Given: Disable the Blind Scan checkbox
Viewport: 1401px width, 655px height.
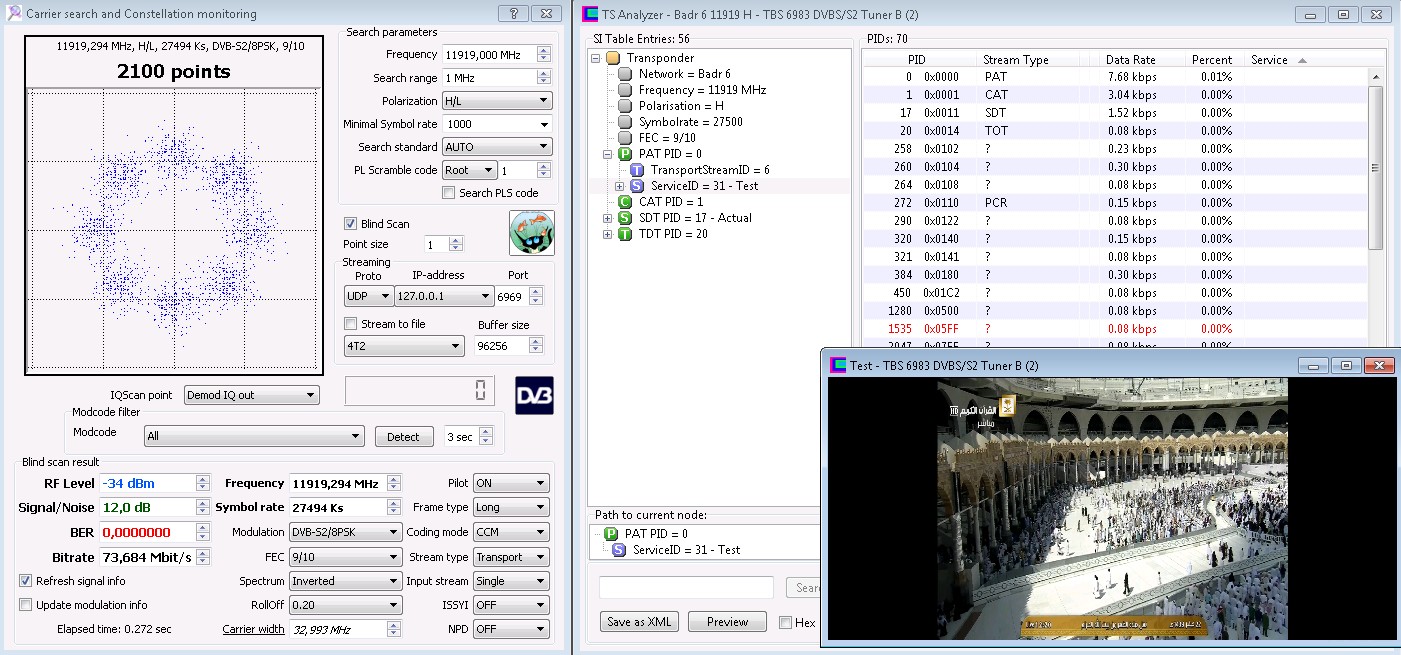Looking at the screenshot, I should click(350, 224).
